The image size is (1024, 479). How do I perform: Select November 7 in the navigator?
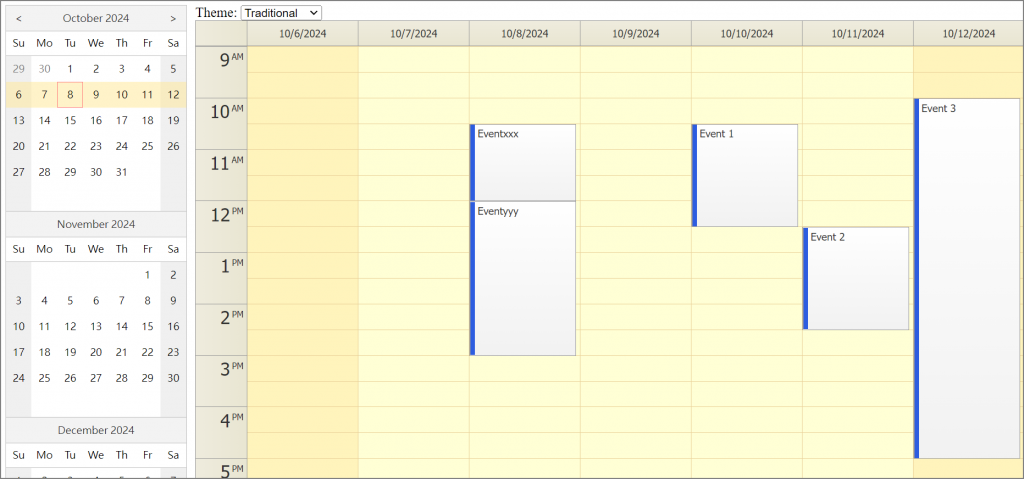point(121,301)
